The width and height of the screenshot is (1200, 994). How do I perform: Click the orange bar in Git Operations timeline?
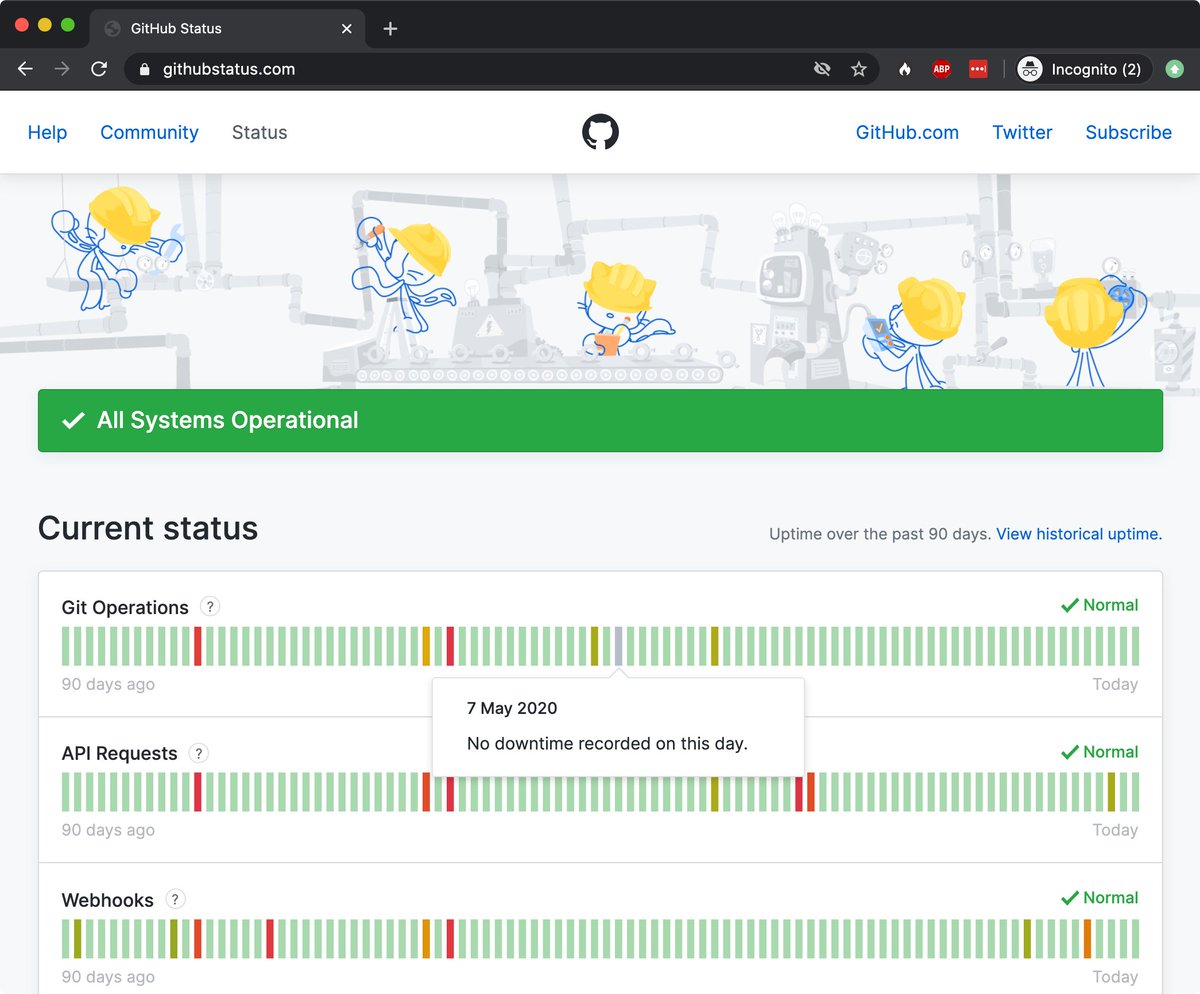click(426, 646)
